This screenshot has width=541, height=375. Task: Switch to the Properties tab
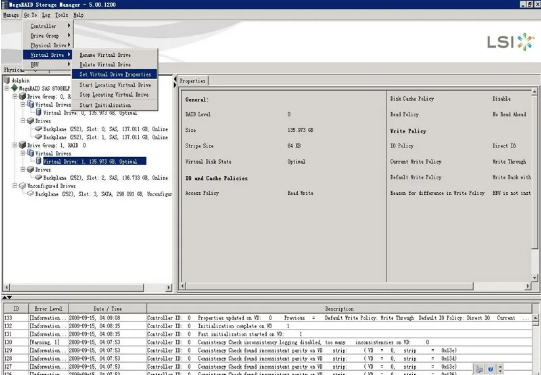point(193,81)
